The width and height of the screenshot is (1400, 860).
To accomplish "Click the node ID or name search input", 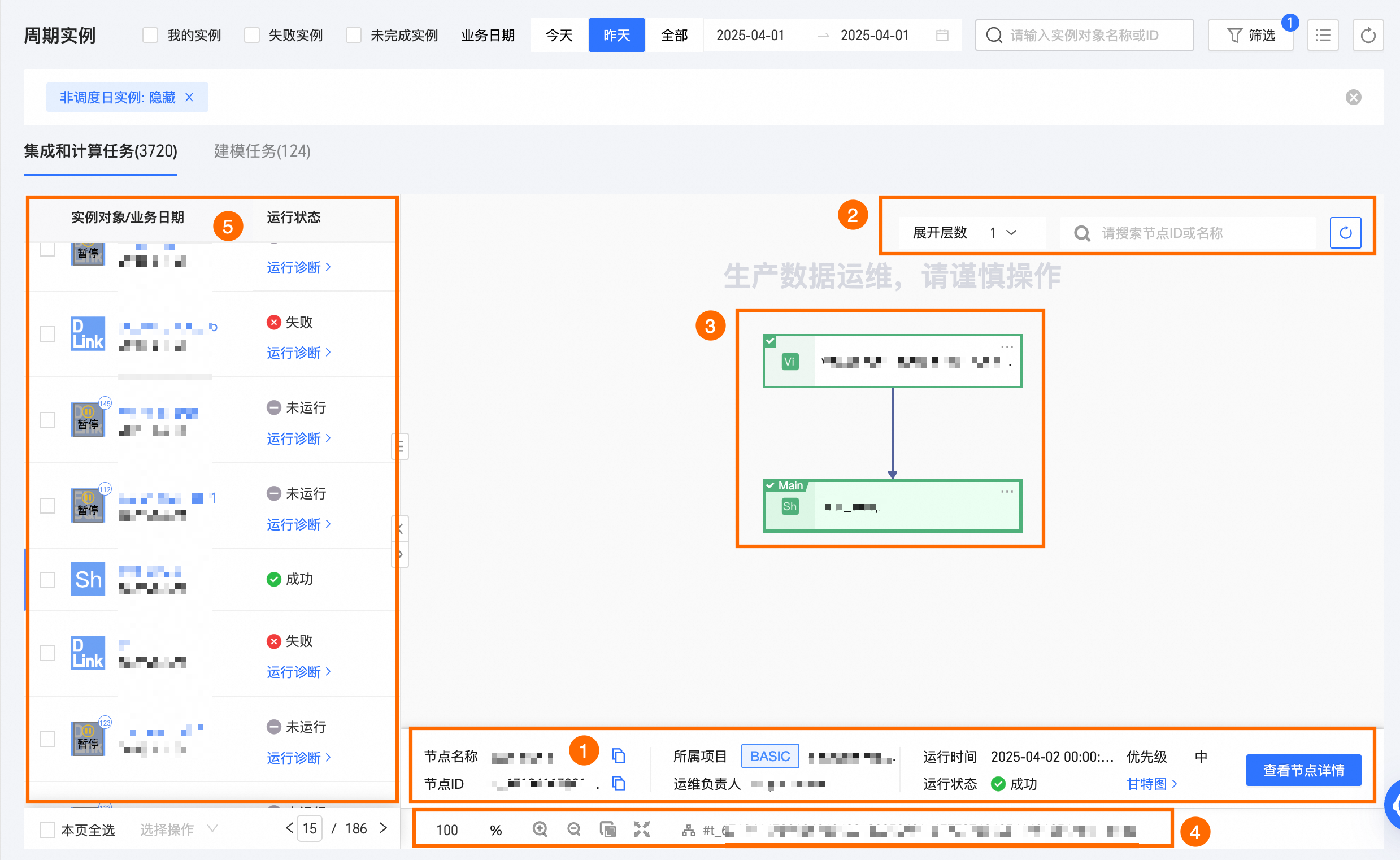I will [1189, 233].
